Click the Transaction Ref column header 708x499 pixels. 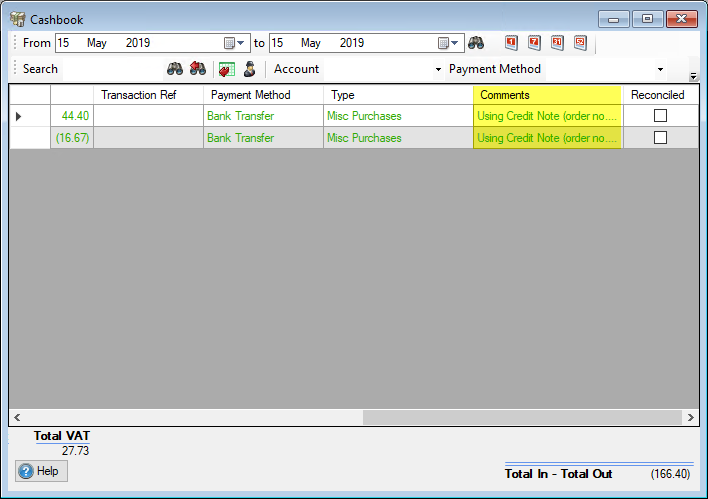tap(148, 95)
